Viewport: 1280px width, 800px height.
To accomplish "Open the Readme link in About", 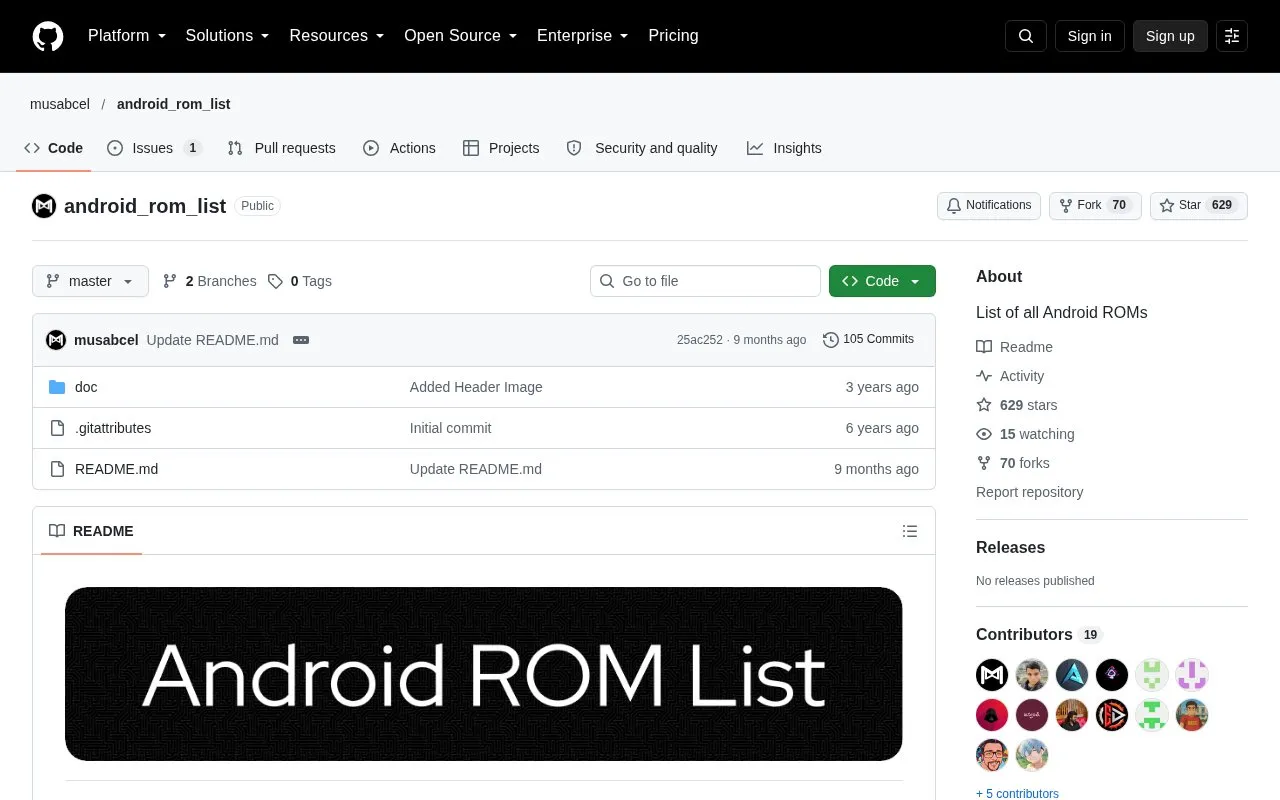I will click(1014, 347).
